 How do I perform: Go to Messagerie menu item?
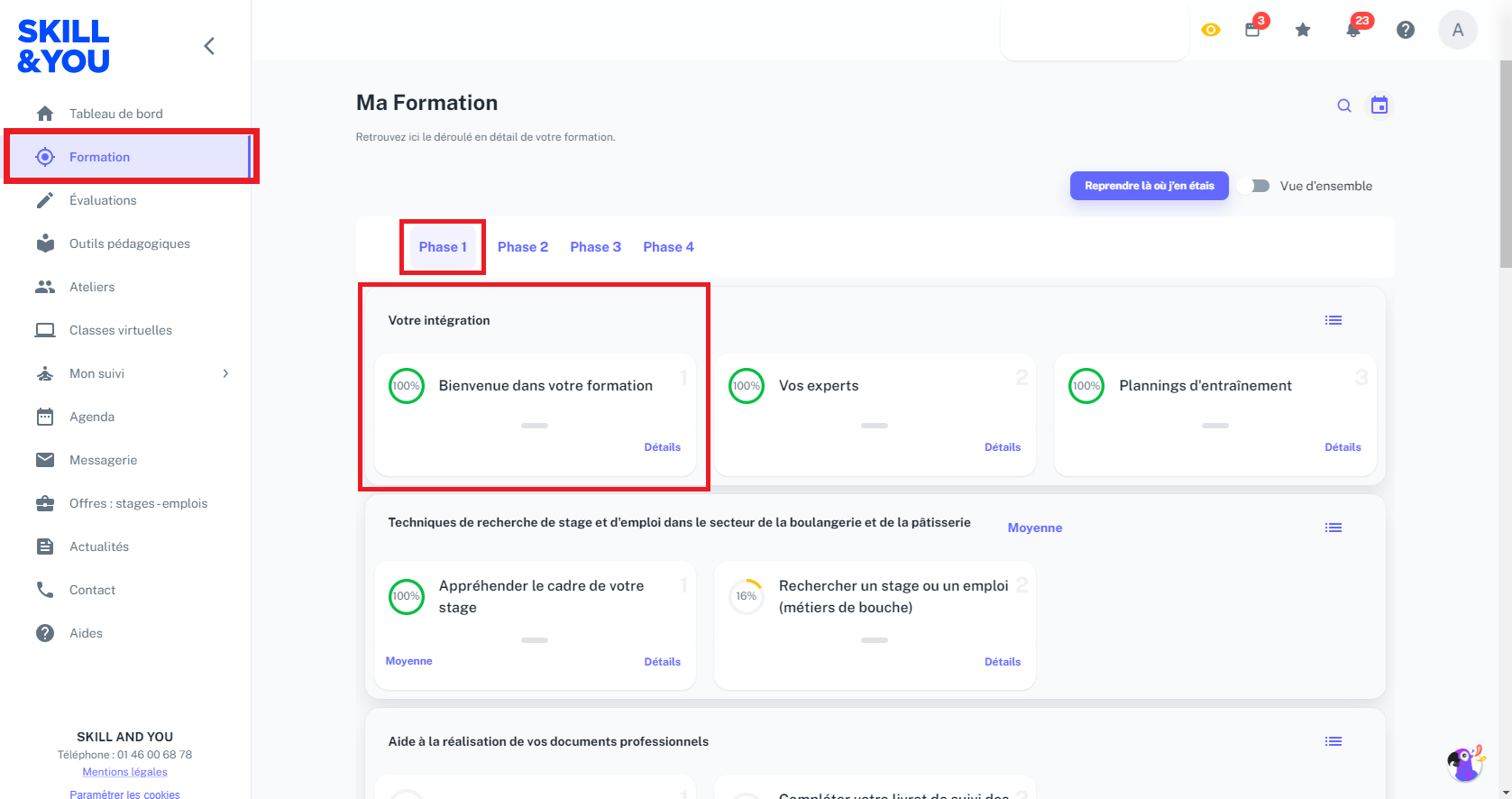pos(104,460)
